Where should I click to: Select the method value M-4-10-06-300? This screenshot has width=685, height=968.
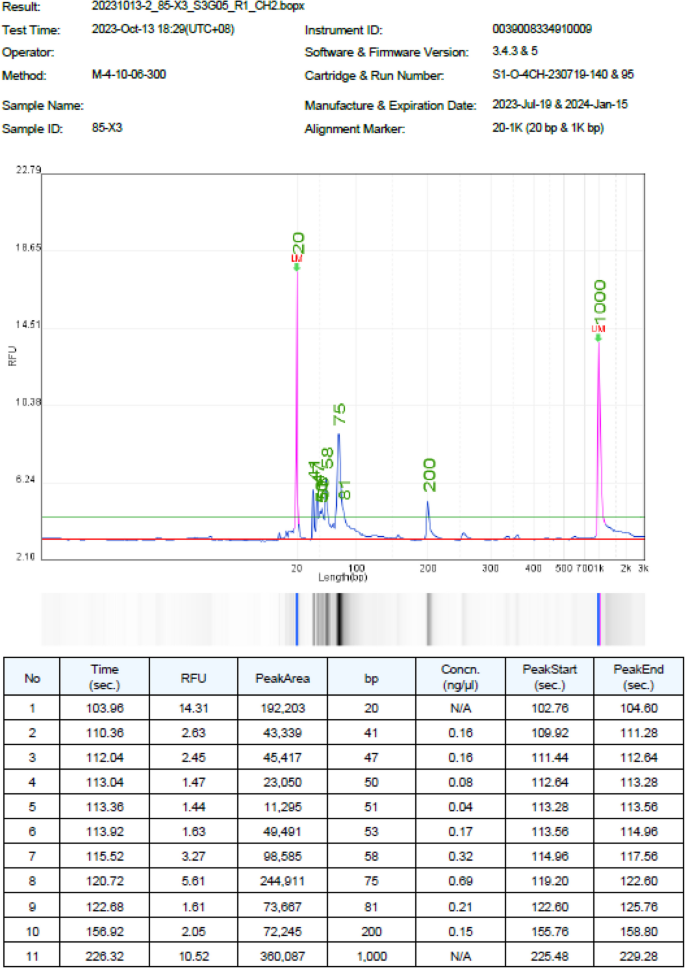128,75
